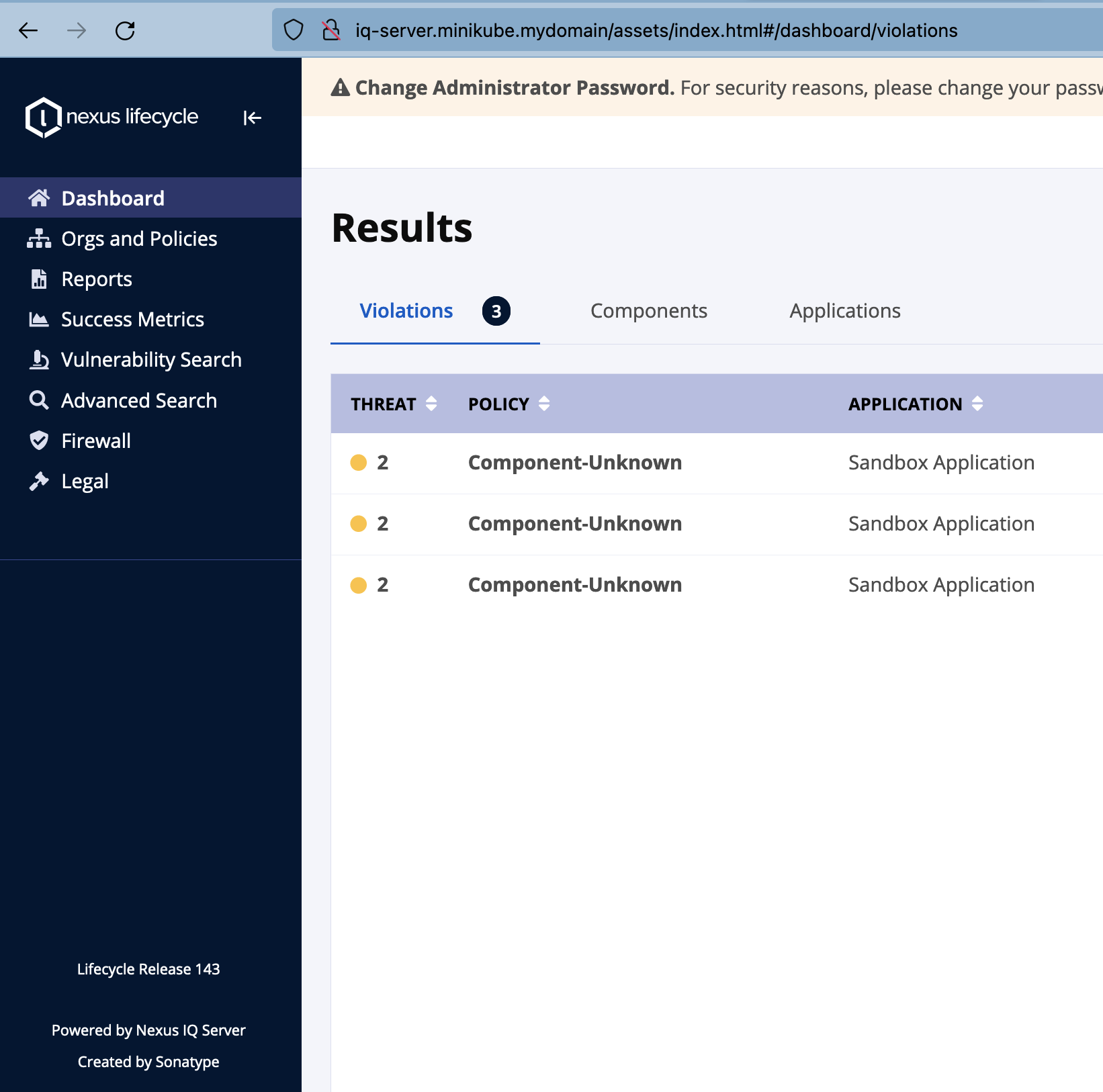This screenshot has width=1103, height=1092.
Task: Reload the page in the browser
Action: click(x=125, y=30)
